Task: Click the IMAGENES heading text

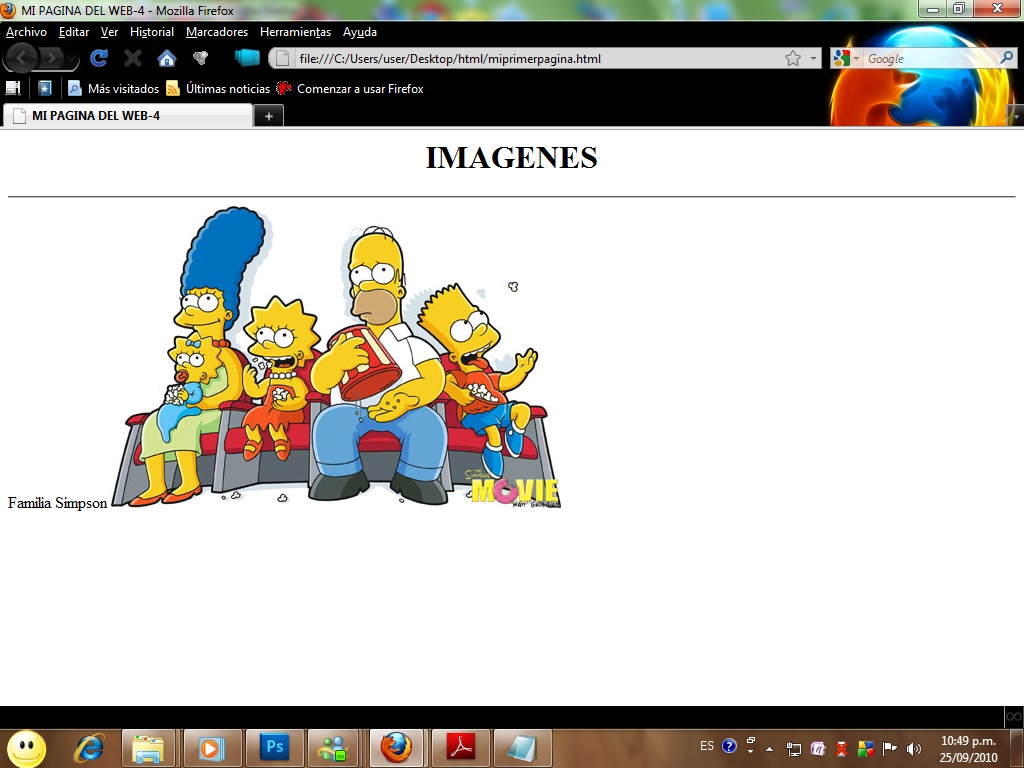Action: (511, 157)
